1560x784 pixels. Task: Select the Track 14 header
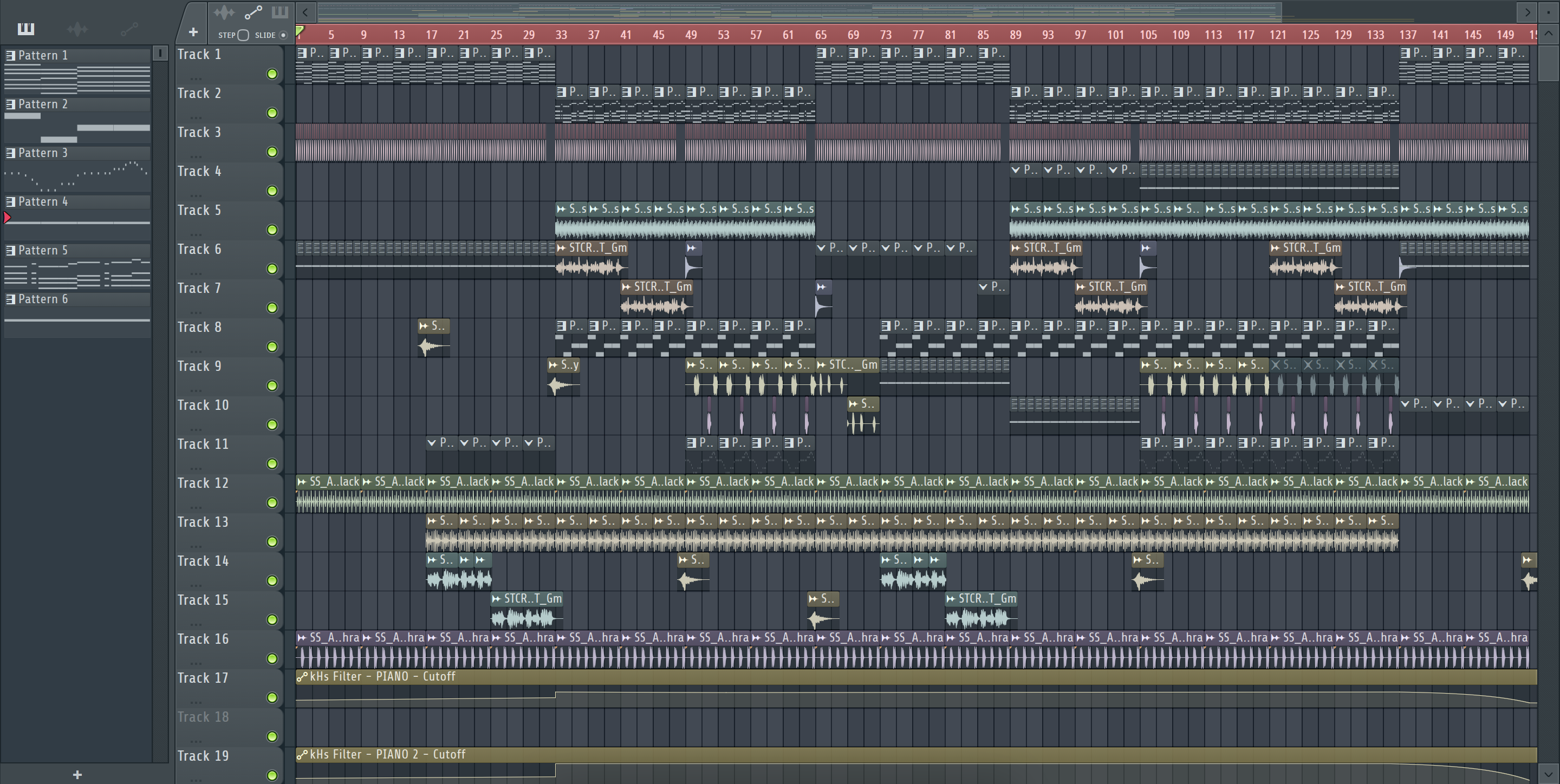point(229,571)
